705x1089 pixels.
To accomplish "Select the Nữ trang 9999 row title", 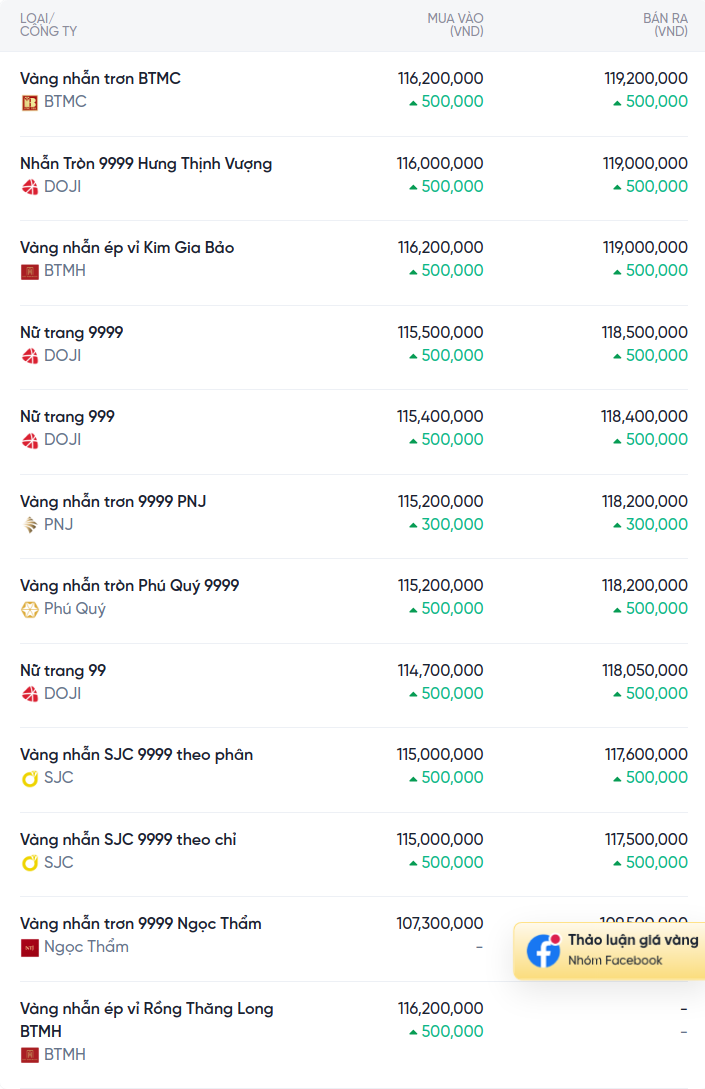I will tap(72, 333).
